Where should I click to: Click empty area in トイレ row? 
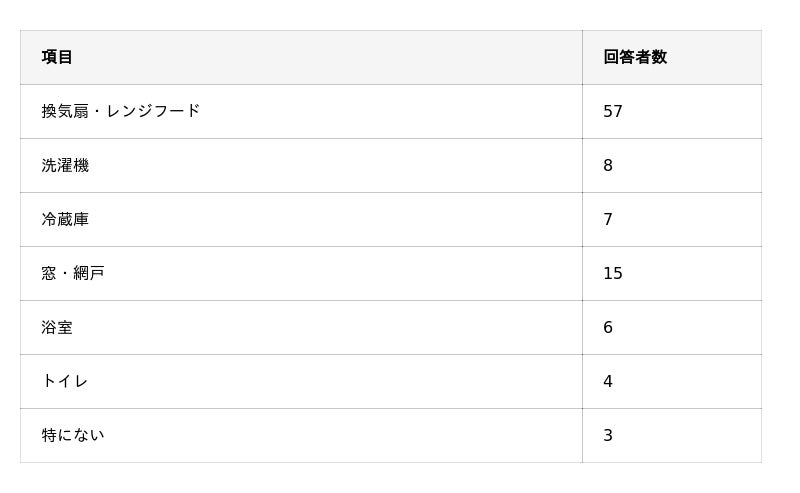332,382
